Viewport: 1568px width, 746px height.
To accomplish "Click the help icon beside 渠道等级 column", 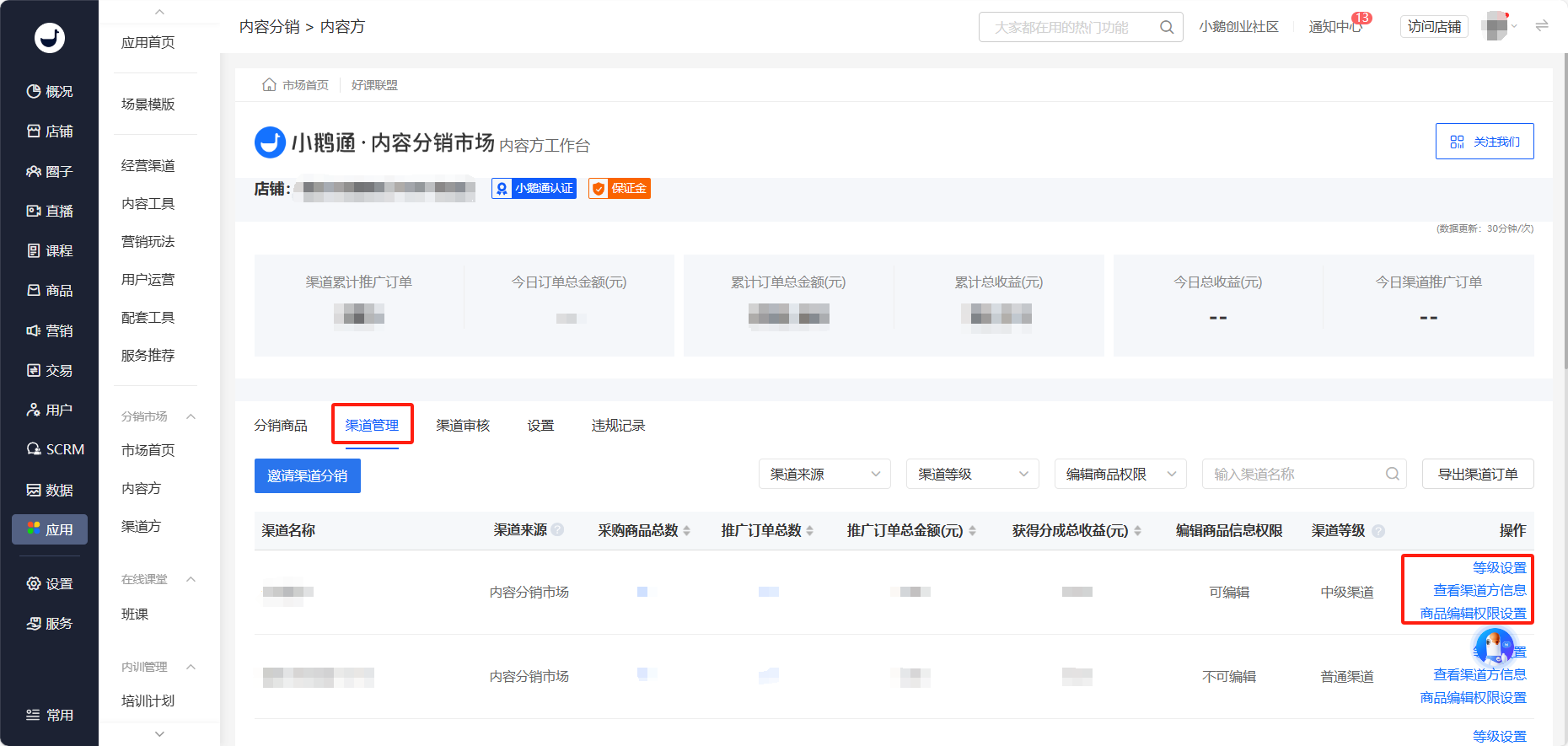I will tap(1378, 531).
